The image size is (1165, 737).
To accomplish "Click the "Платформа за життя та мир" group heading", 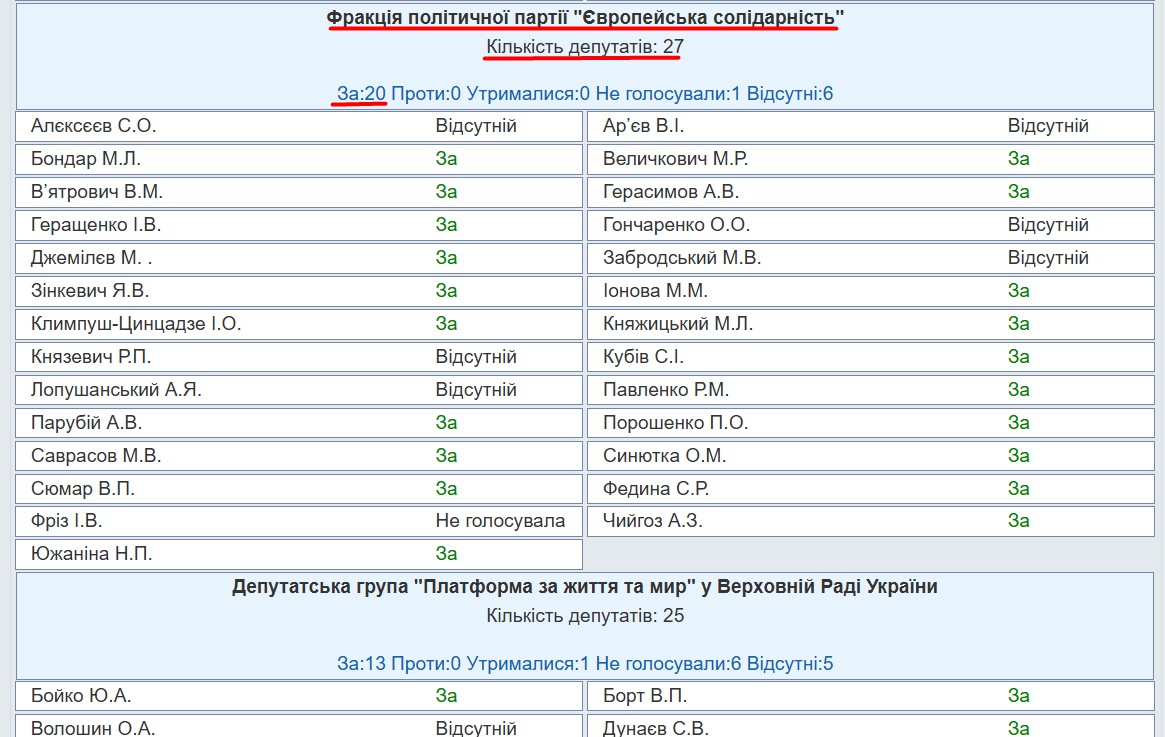I will point(585,587).
